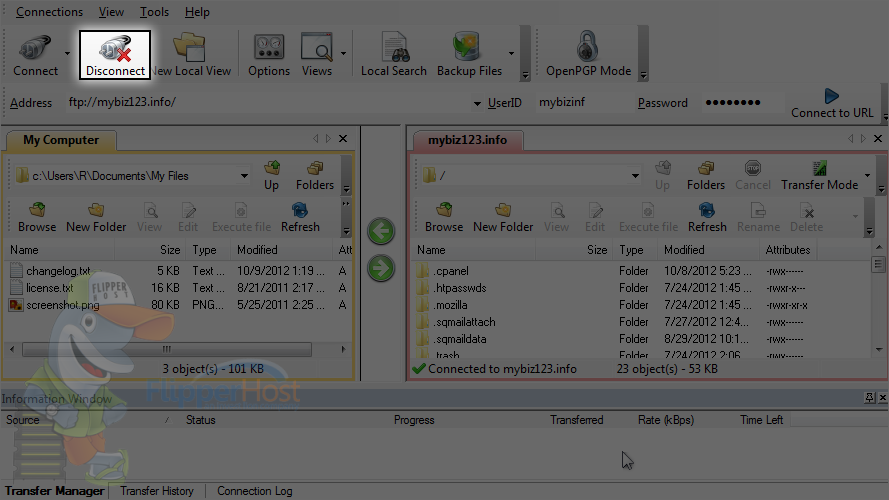The image size is (889, 500).
Task: Click the green right transfer arrow
Action: pyautogui.click(x=381, y=268)
